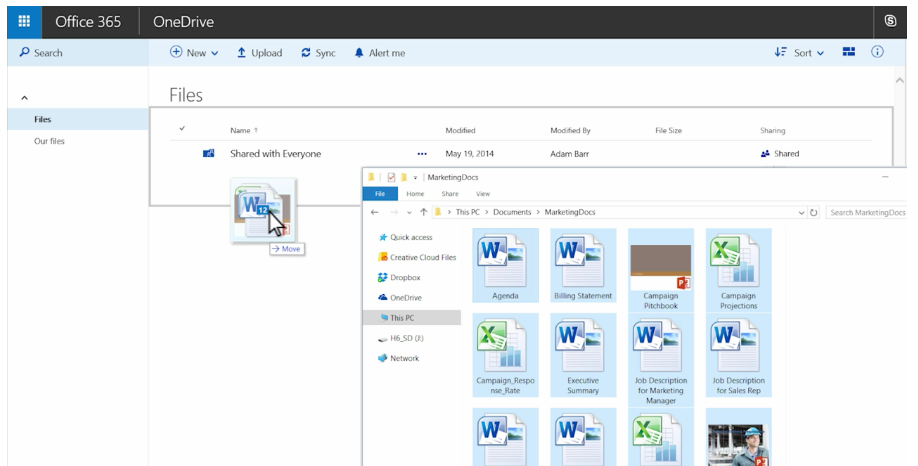Open the recent locations dropdown in Explorer

tap(409, 213)
